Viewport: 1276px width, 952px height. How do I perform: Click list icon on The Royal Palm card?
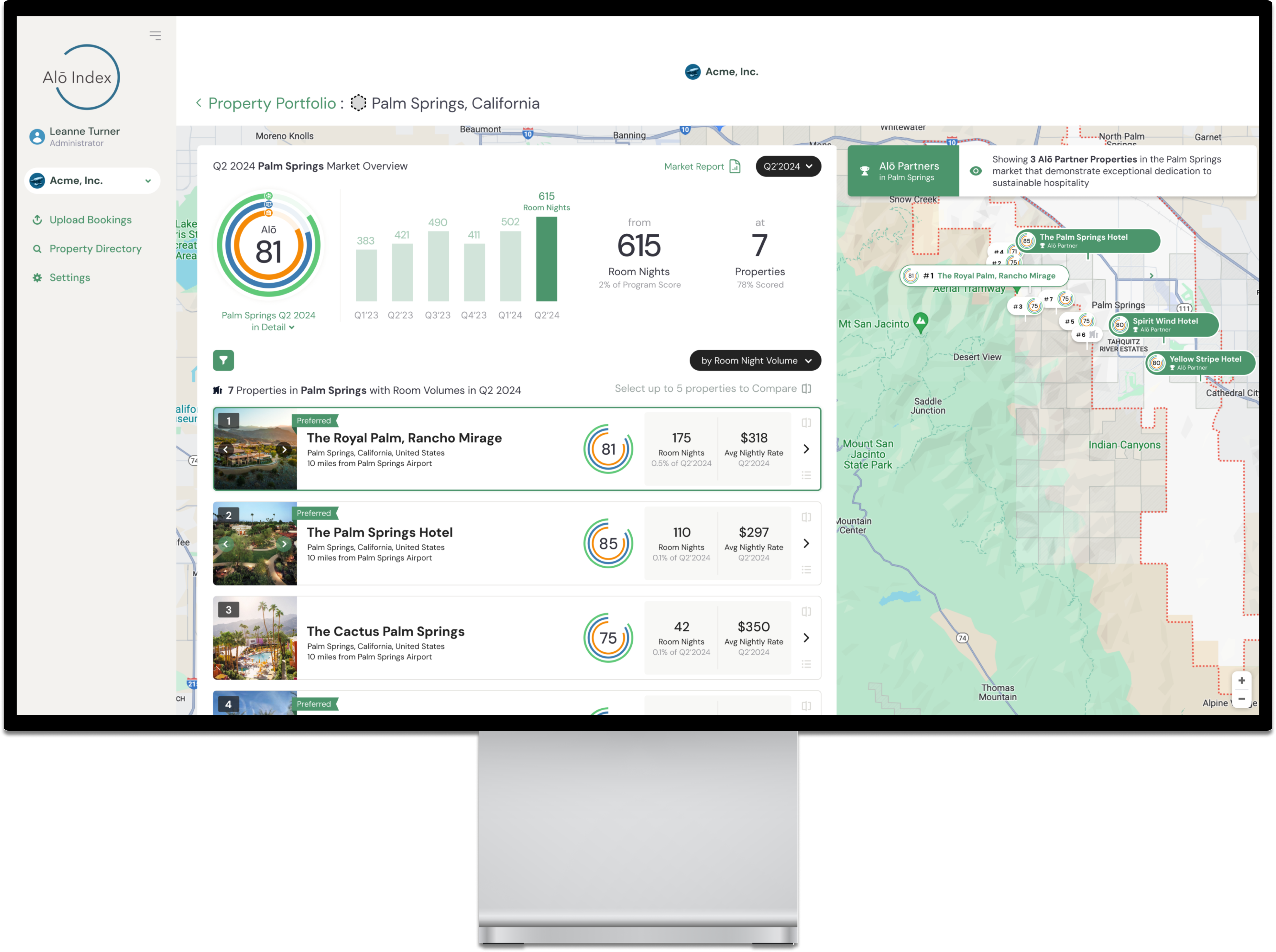click(806, 475)
